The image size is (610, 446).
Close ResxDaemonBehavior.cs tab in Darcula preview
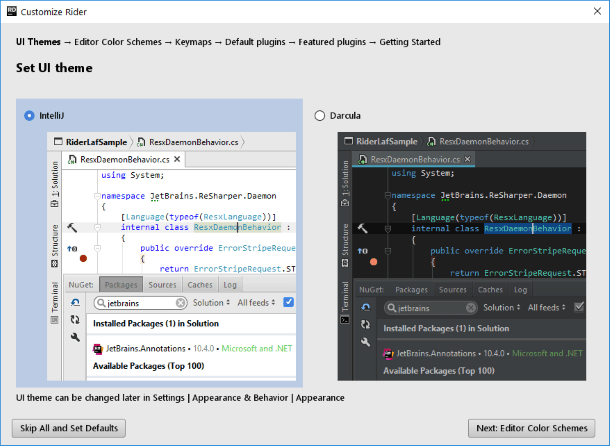point(468,159)
